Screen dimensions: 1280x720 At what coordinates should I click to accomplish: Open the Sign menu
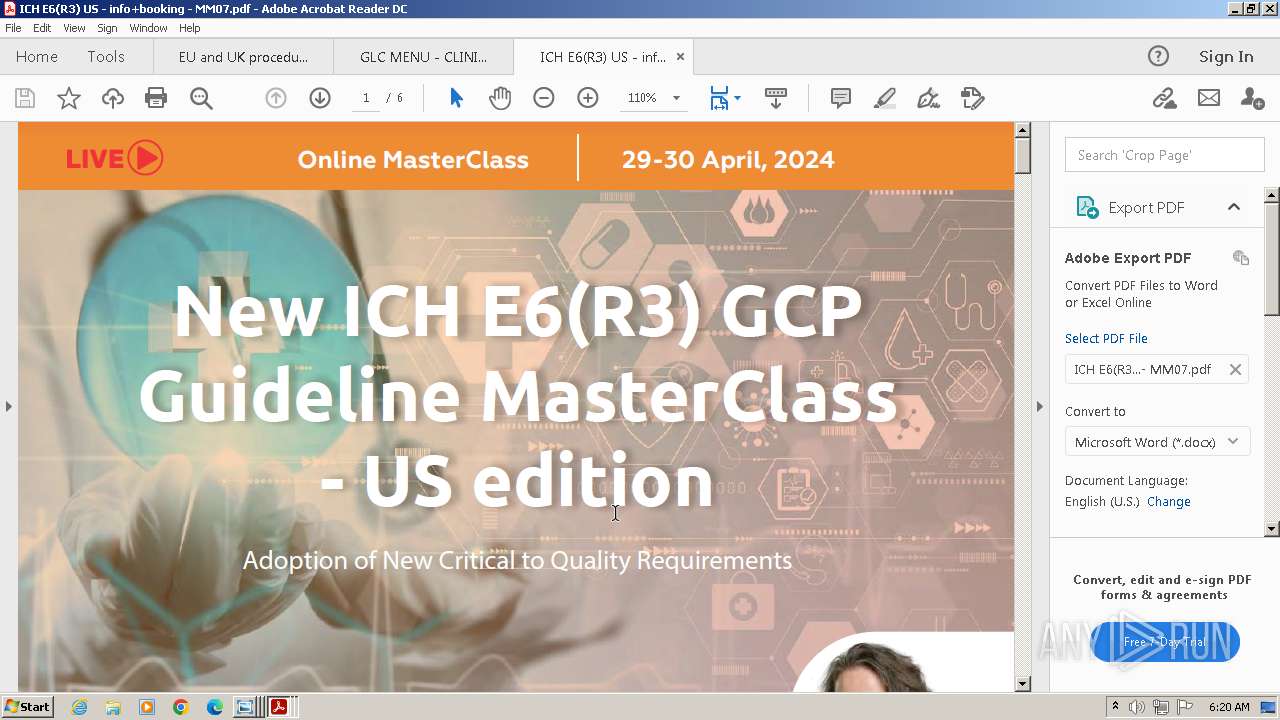tap(107, 28)
